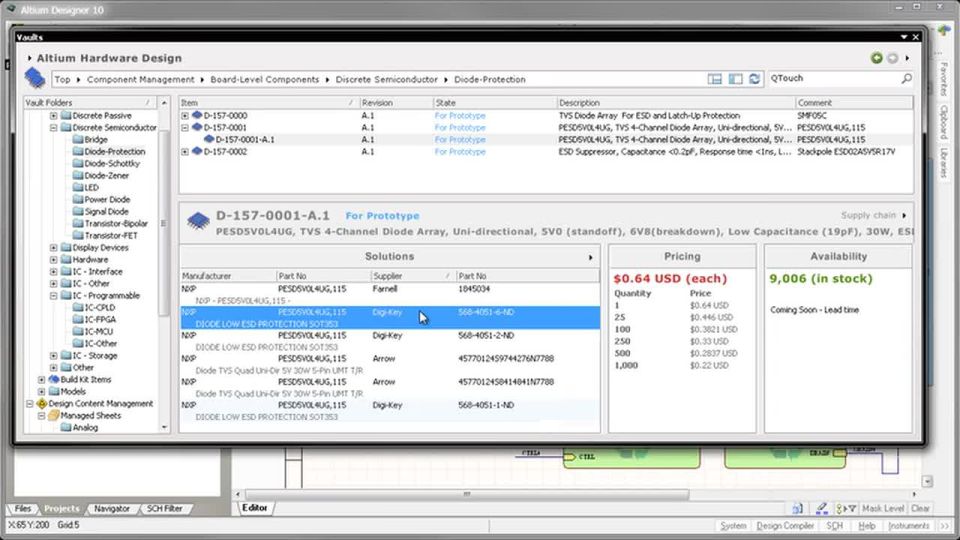Click the Design Content Management icon
The image size is (960, 540).
(42, 403)
